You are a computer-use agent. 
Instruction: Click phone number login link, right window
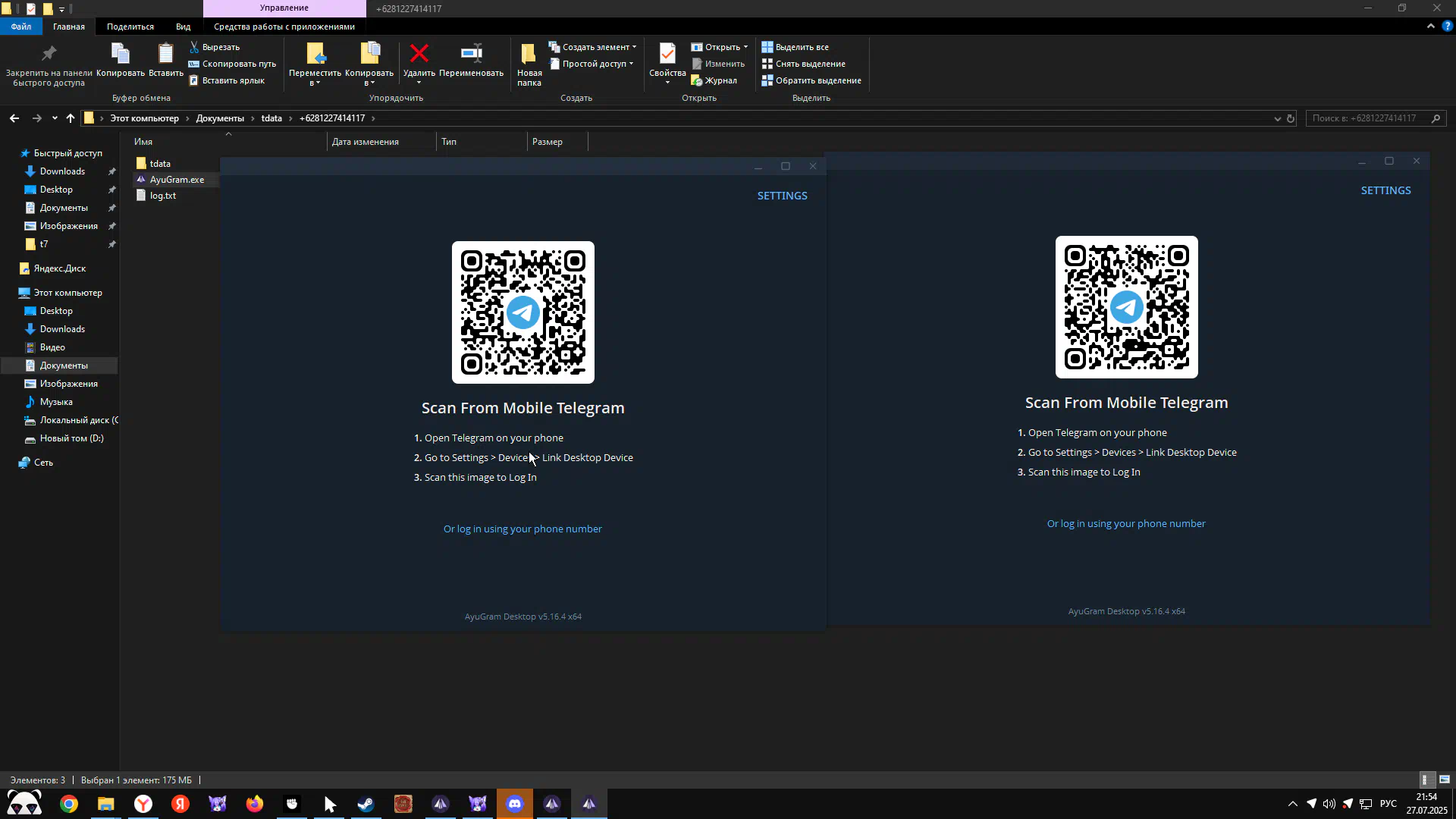coord(1126,524)
